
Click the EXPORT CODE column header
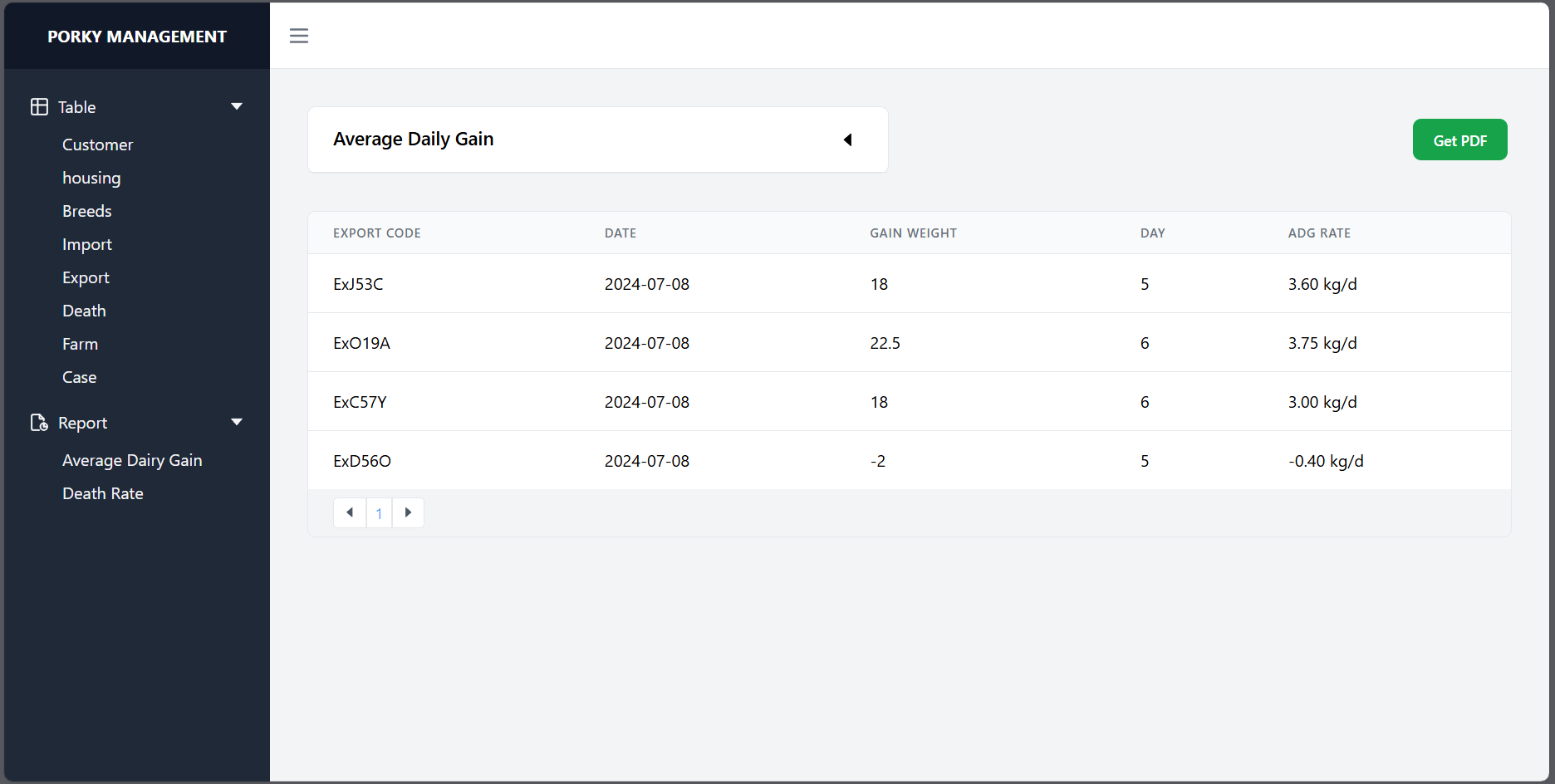coord(376,233)
